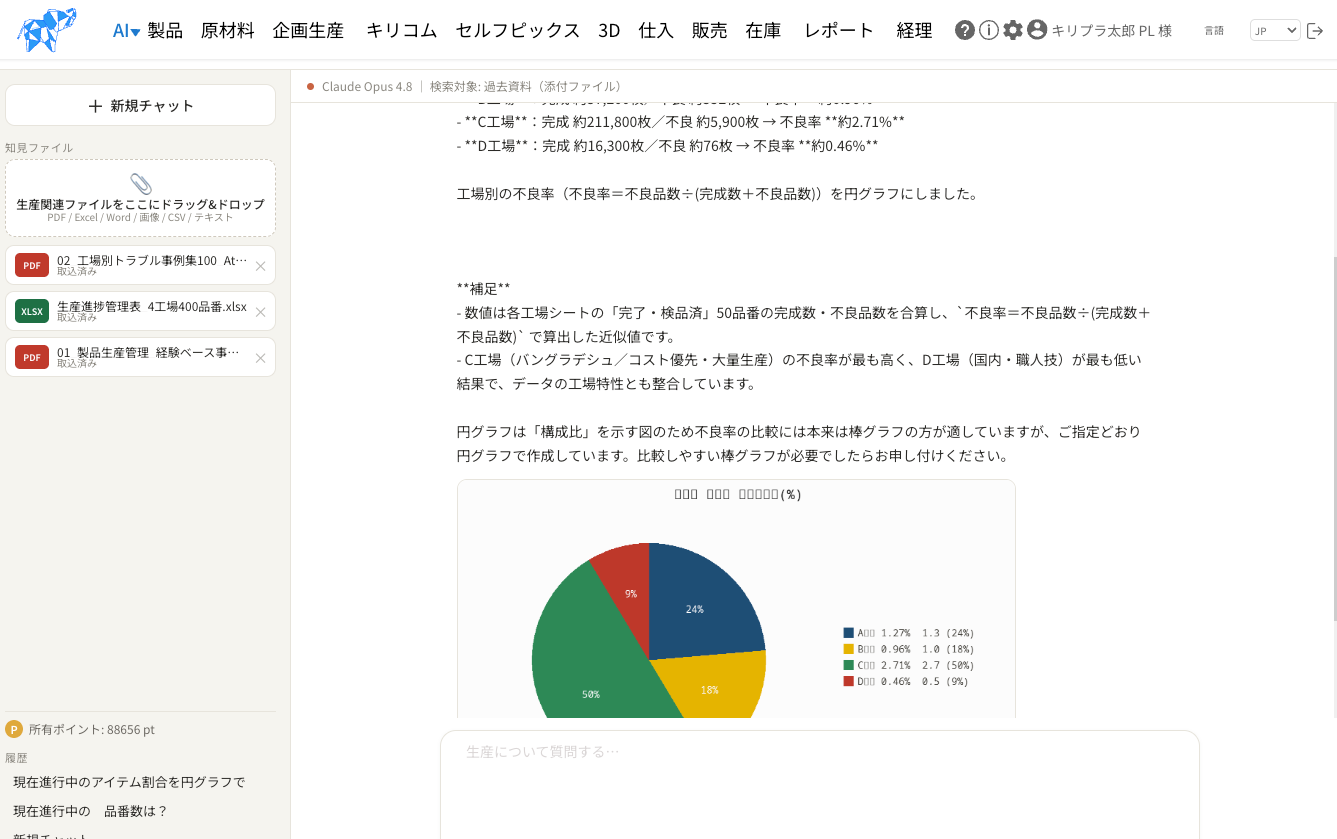Screen dimensions: 1337x839
Task: Click 02 工場別トラブル事例集100 file name
Action: click(x=152, y=260)
